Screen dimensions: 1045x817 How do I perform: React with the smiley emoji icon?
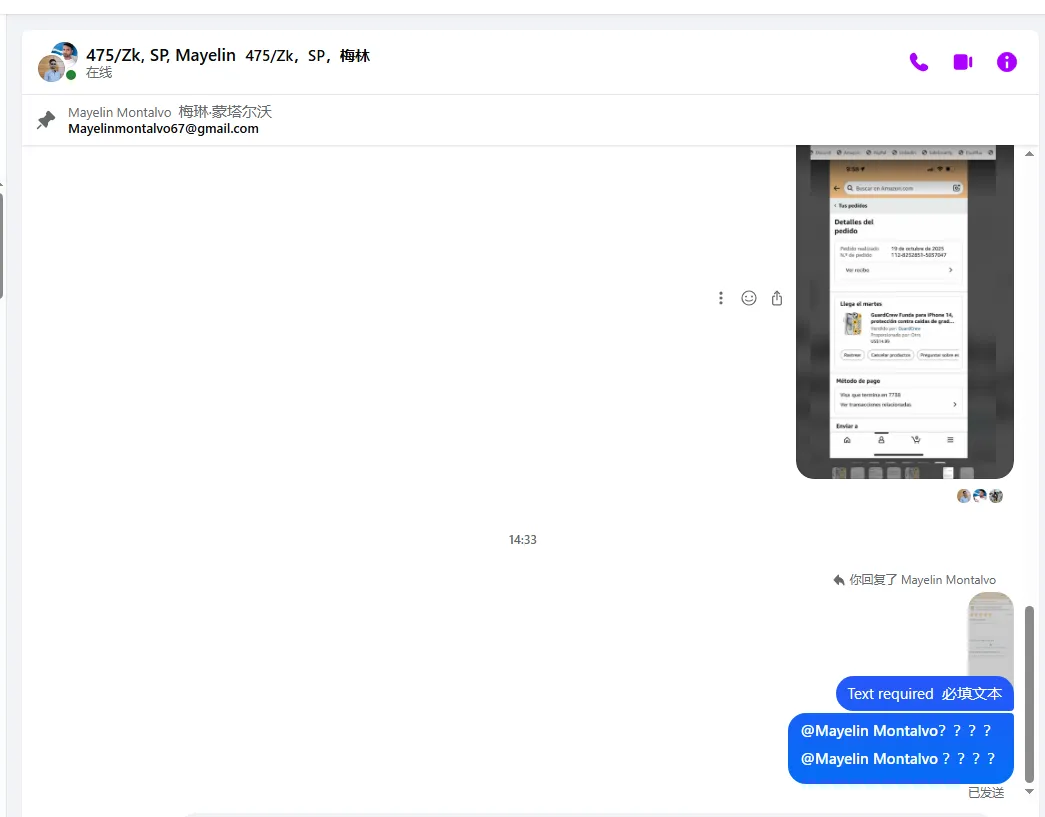pyautogui.click(x=749, y=298)
